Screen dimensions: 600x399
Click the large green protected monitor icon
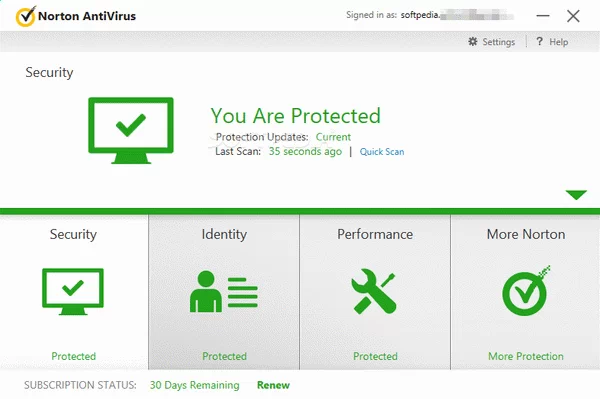pyautogui.click(x=131, y=130)
